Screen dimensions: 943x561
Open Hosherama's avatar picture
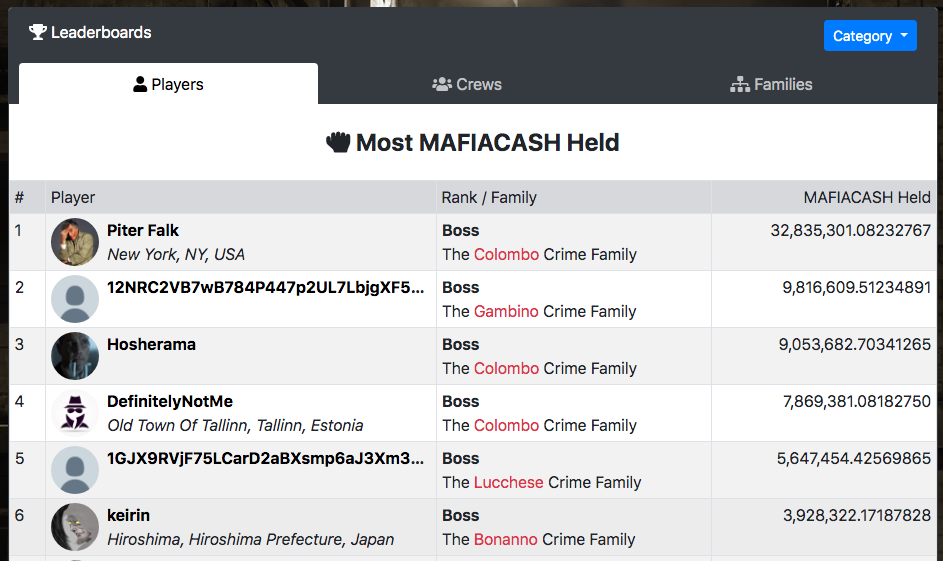pos(75,356)
